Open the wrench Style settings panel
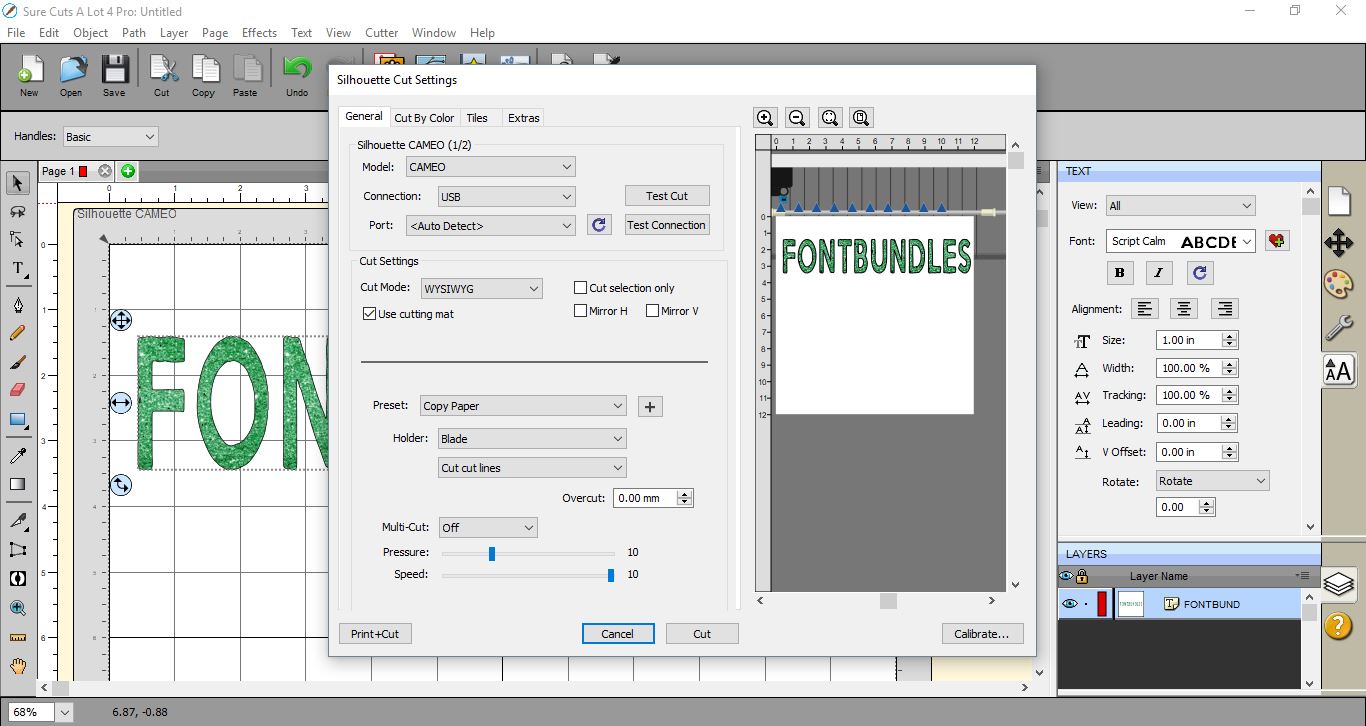This screenshot has width=1366, height=726. (1338, 327)
